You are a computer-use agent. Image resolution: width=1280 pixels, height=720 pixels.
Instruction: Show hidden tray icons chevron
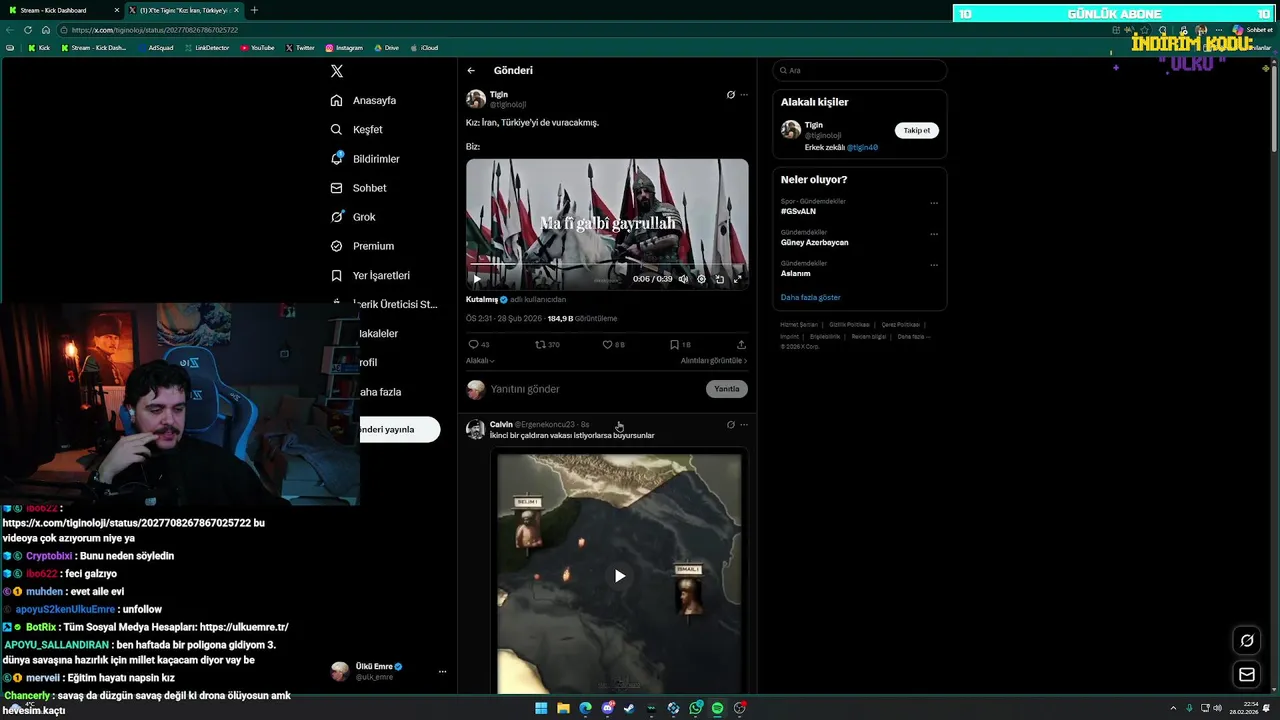pyautogui.click(x=1173, y=708)
